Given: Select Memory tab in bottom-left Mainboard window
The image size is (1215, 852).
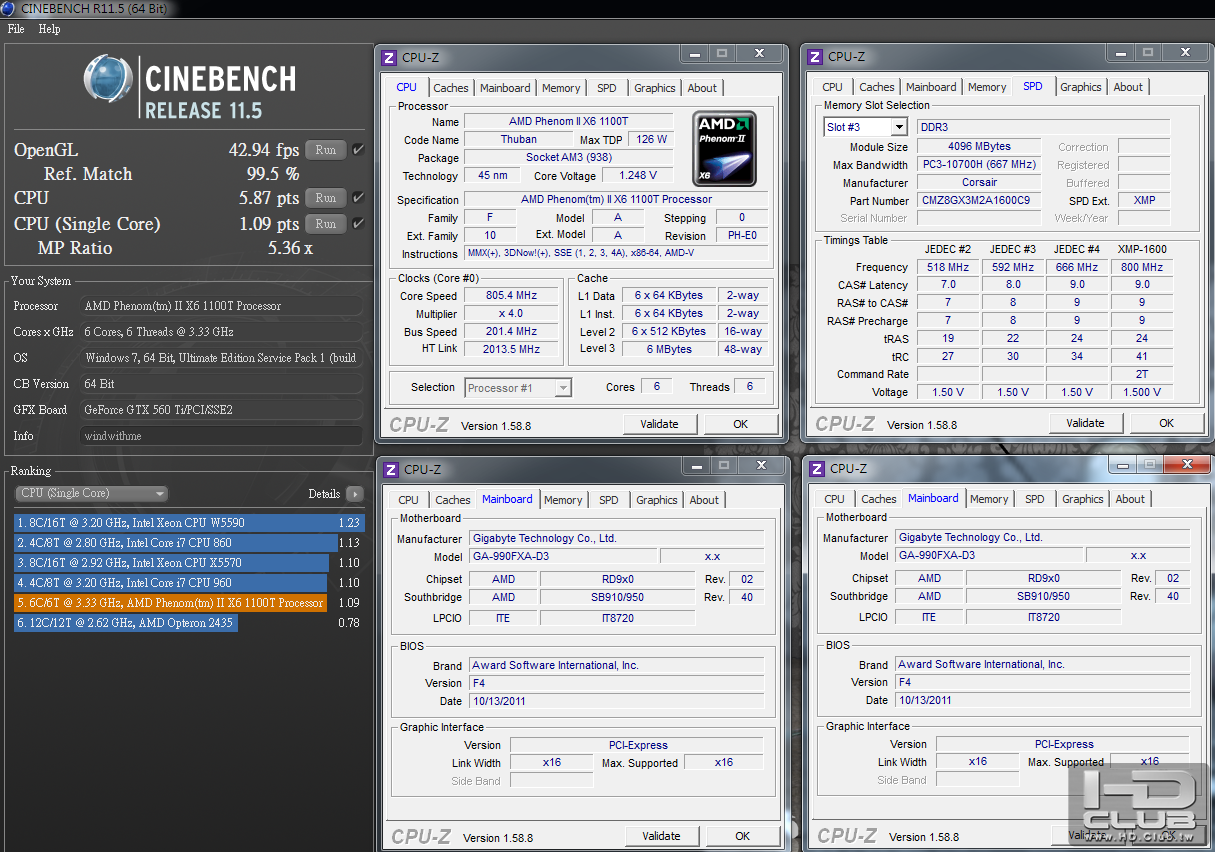Looking at the screenshot, I should [x=563, y=500].
